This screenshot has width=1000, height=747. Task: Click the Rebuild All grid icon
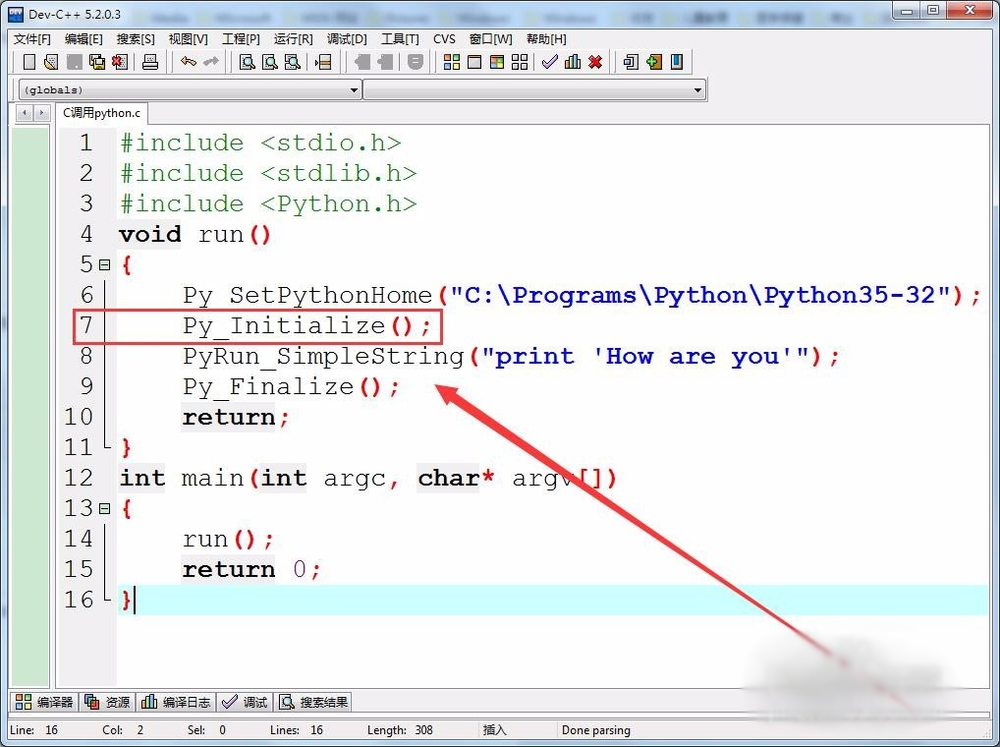[520, 62]
